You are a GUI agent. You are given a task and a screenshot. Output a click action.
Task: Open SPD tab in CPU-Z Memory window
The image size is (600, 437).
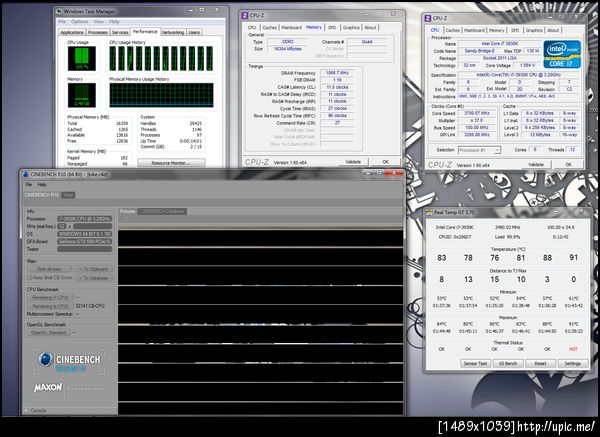click(332, 28)
